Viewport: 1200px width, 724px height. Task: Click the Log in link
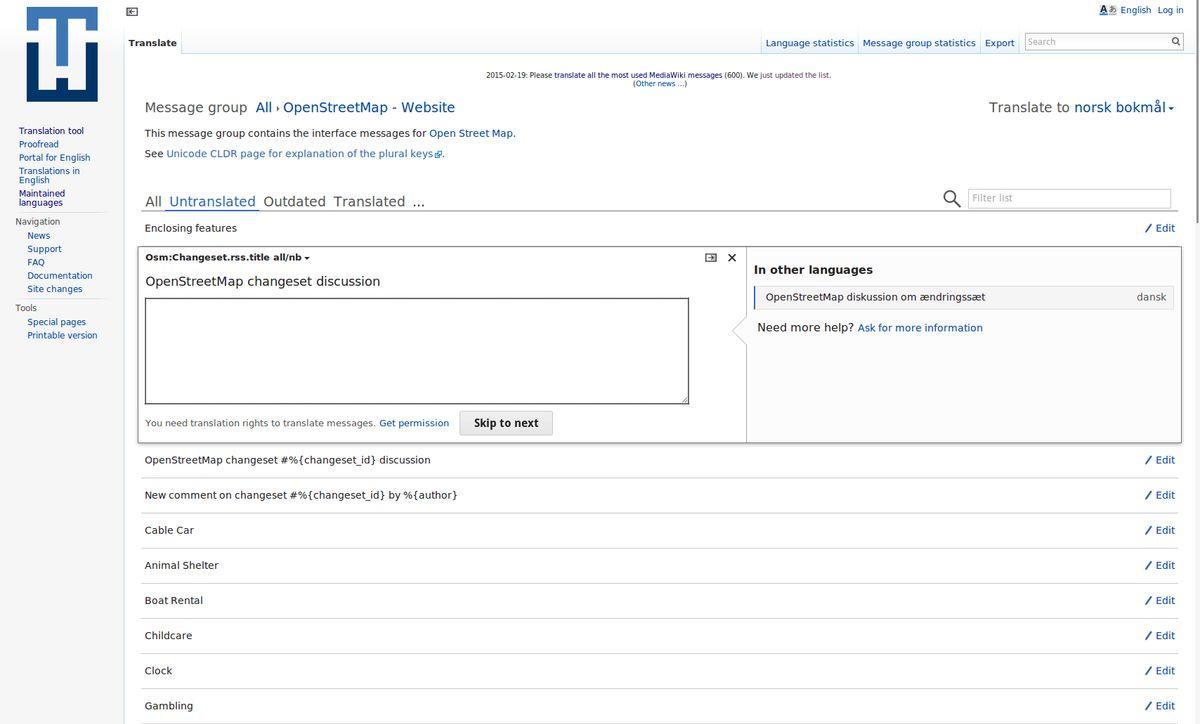coord(1170,10)
